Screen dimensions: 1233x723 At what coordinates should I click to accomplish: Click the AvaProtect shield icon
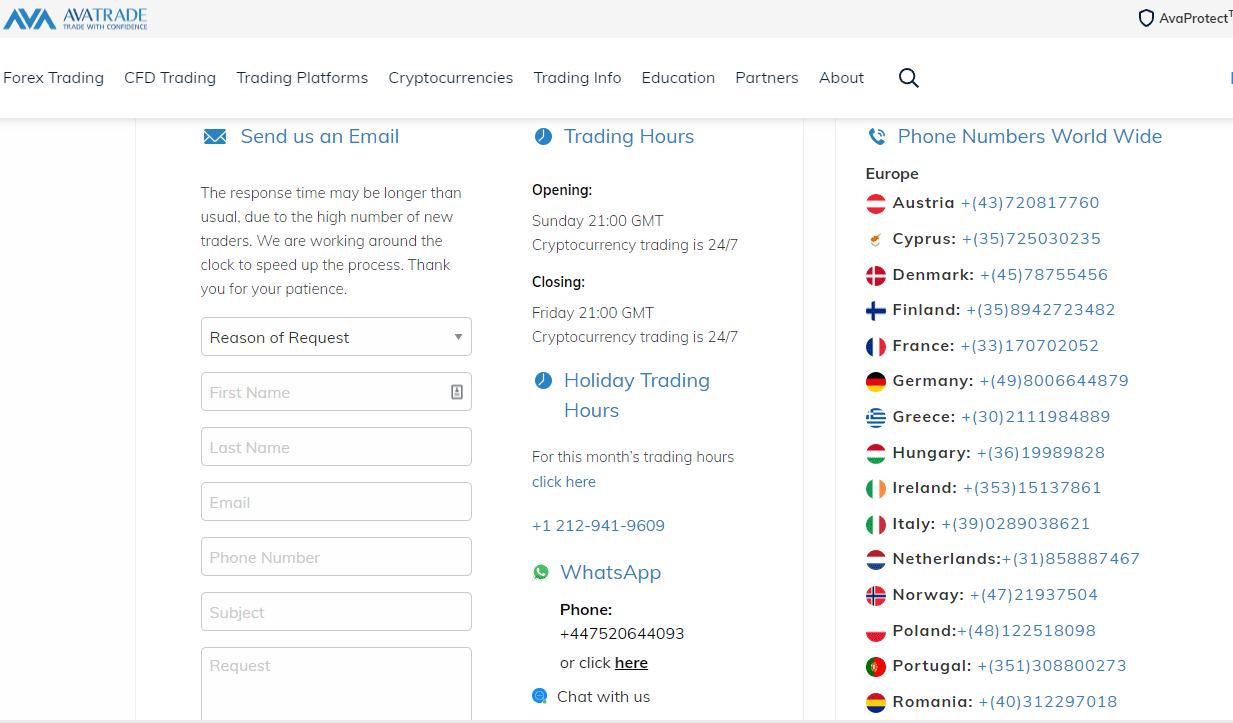point(1146,18)
